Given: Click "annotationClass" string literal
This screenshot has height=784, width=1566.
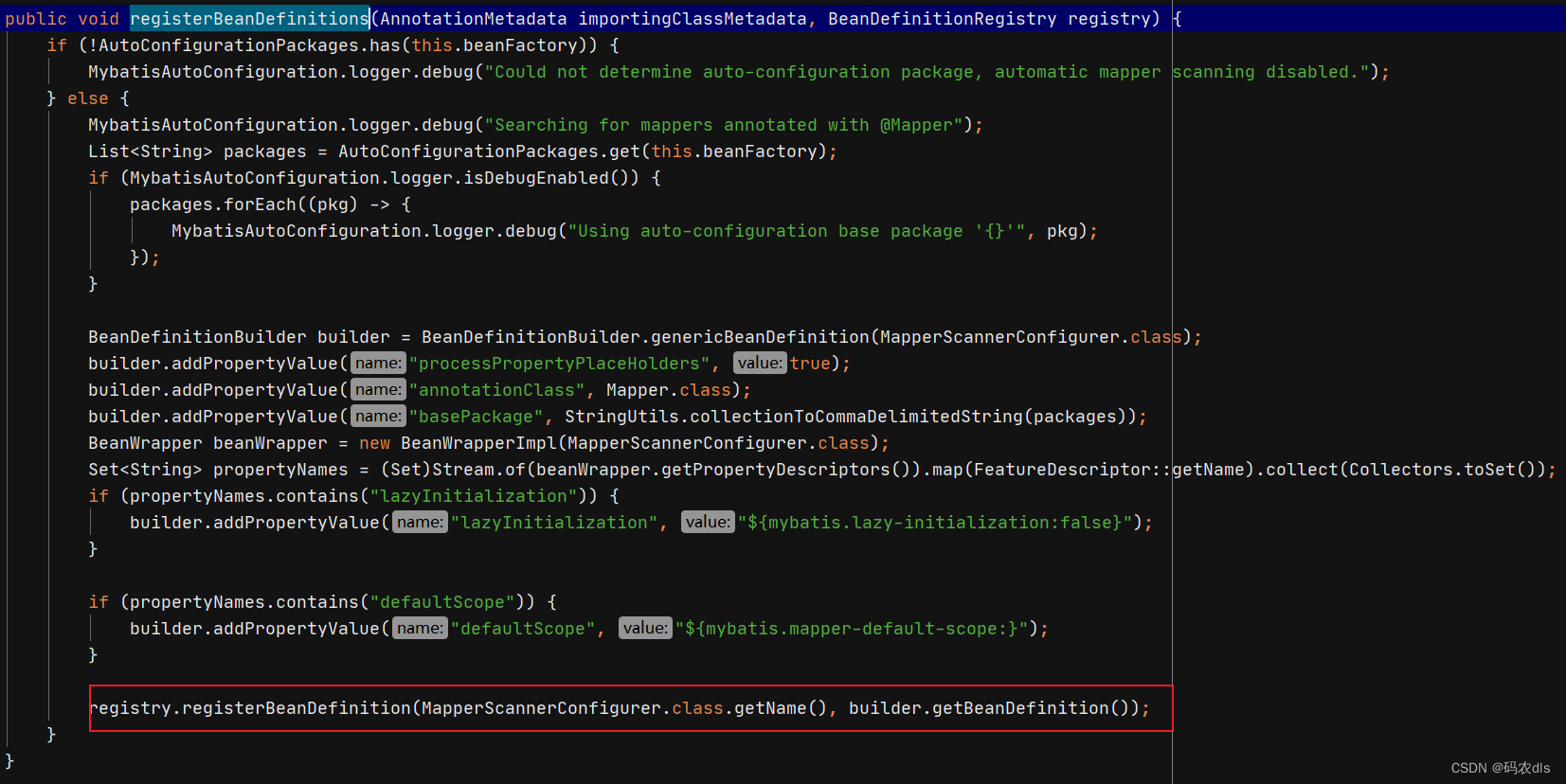Looking at the screenshot, I should pyautogui.click(x=497, y=390).
